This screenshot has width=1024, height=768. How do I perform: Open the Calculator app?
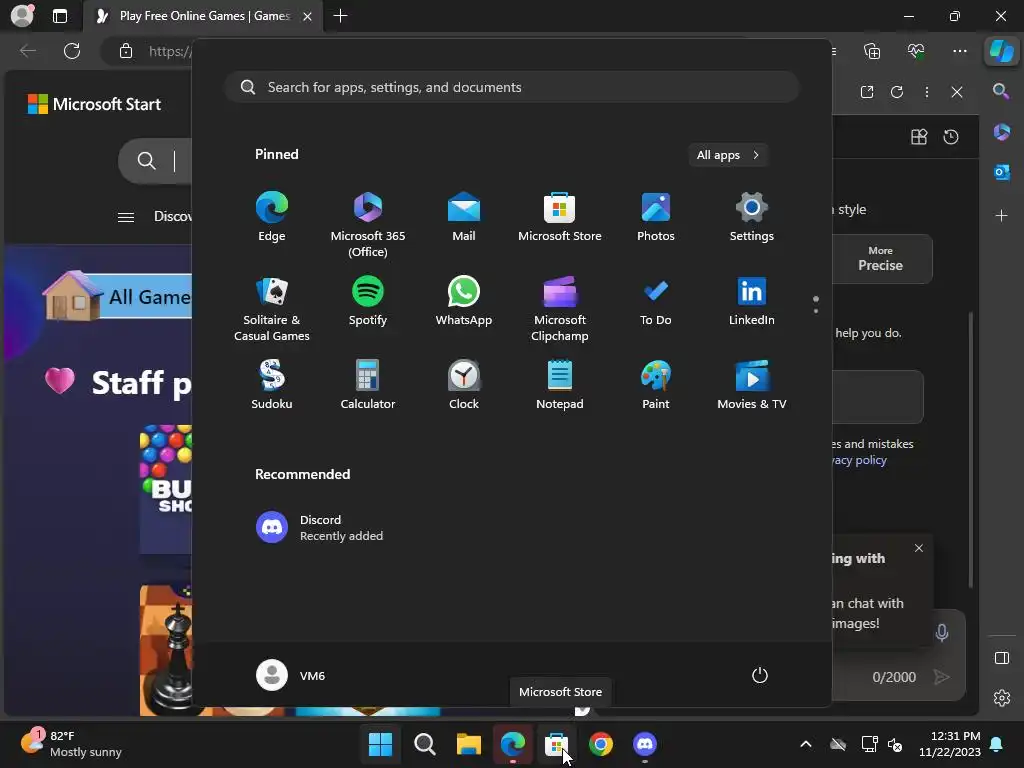click(368, 385)
